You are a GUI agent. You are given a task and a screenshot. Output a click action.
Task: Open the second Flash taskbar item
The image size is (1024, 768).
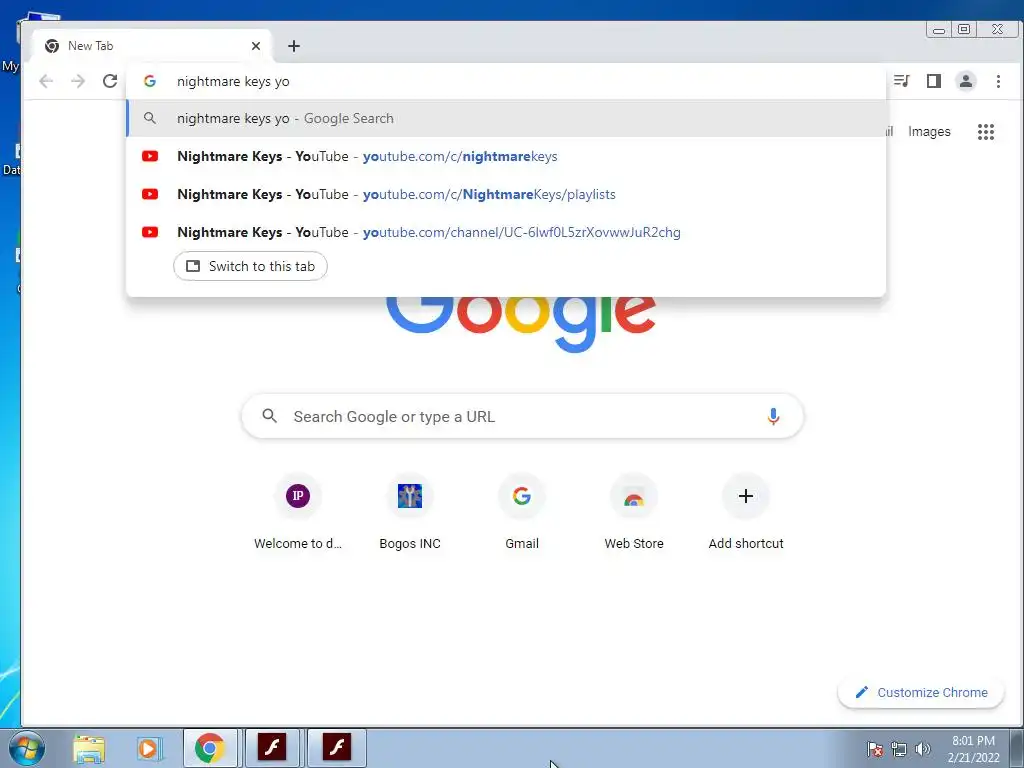tap(336, 748)
